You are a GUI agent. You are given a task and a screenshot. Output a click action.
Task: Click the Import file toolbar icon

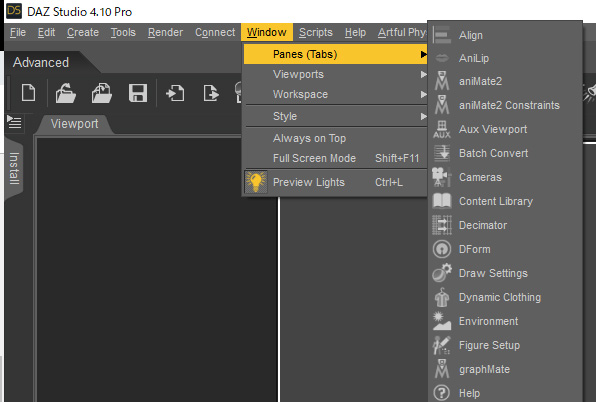tap(175, 93)
